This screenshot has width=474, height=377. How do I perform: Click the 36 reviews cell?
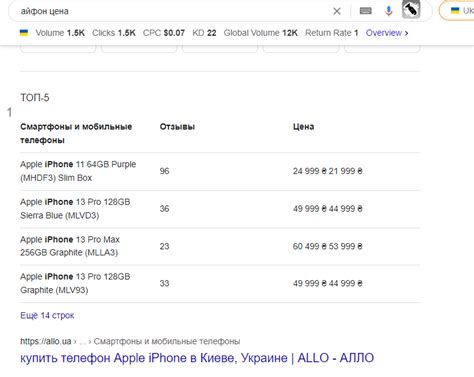point(164,209)
